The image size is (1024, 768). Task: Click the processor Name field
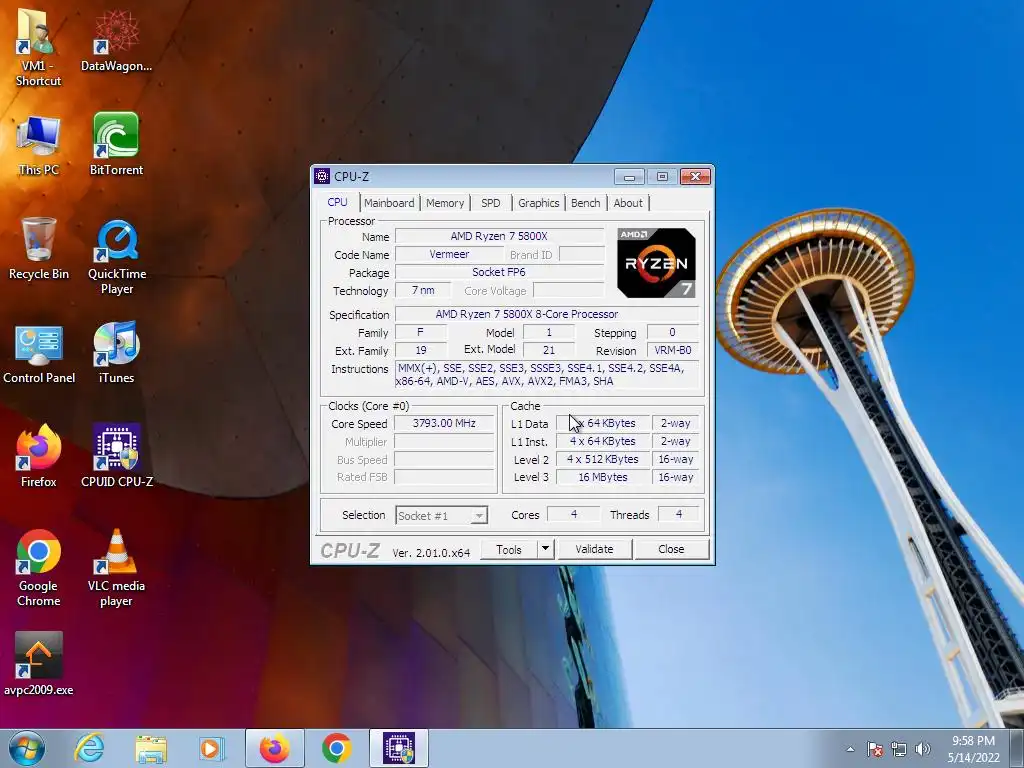click(x=499, y=236)
